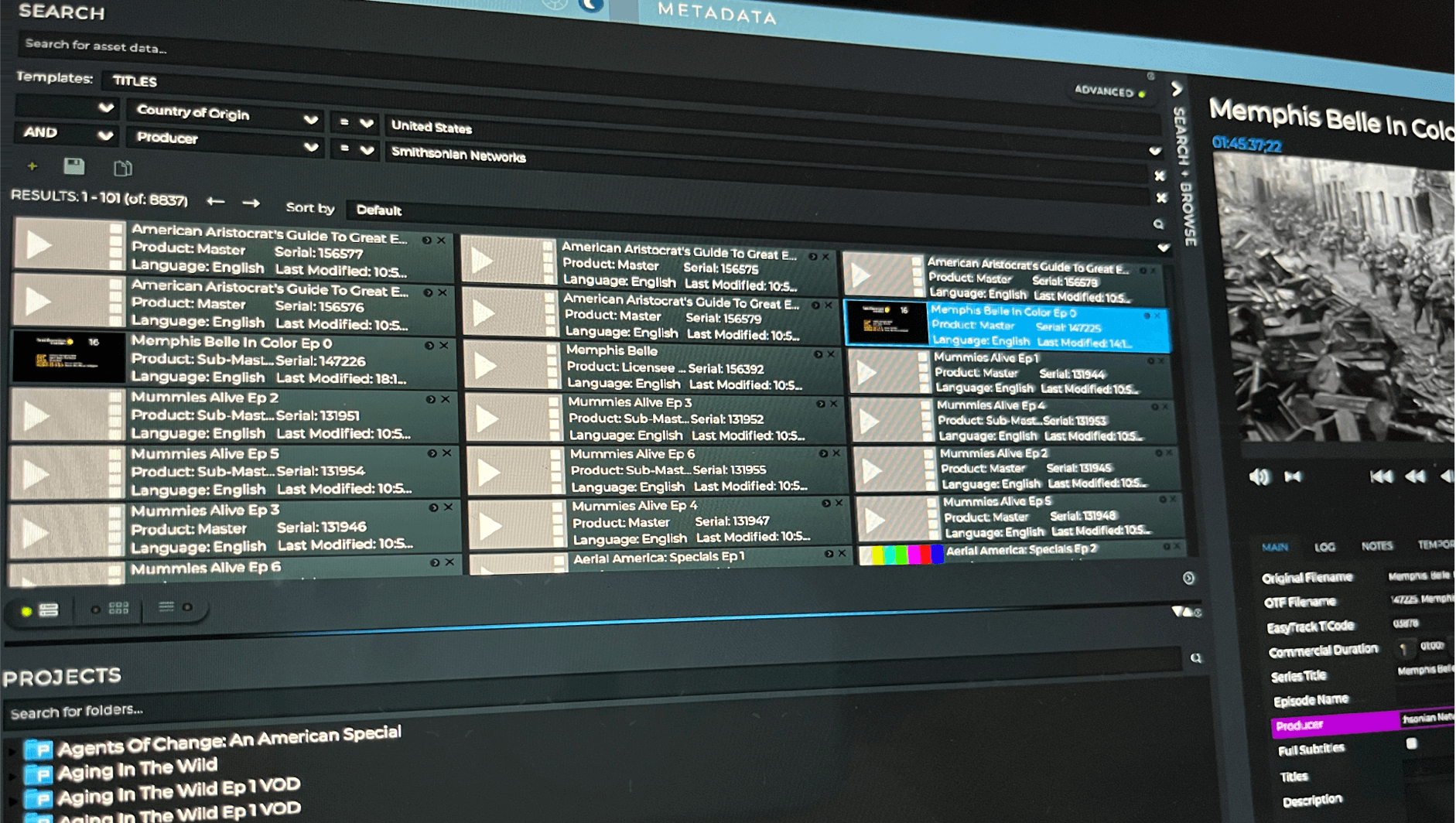This screenshot has width=1456, height=823.
Task: Switch to the MAIN metadata tab
Action: point(1275,547)
